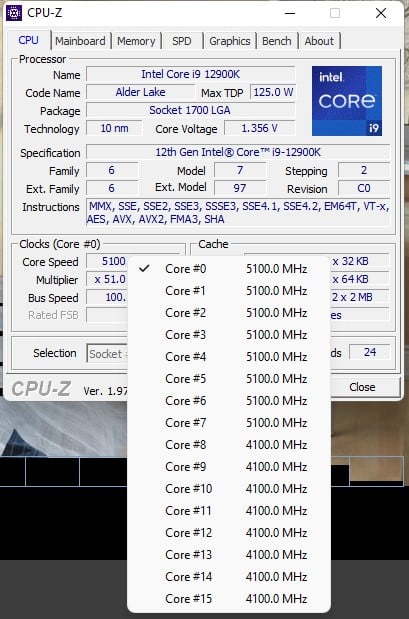Click the Specification text field

(238, 152)
